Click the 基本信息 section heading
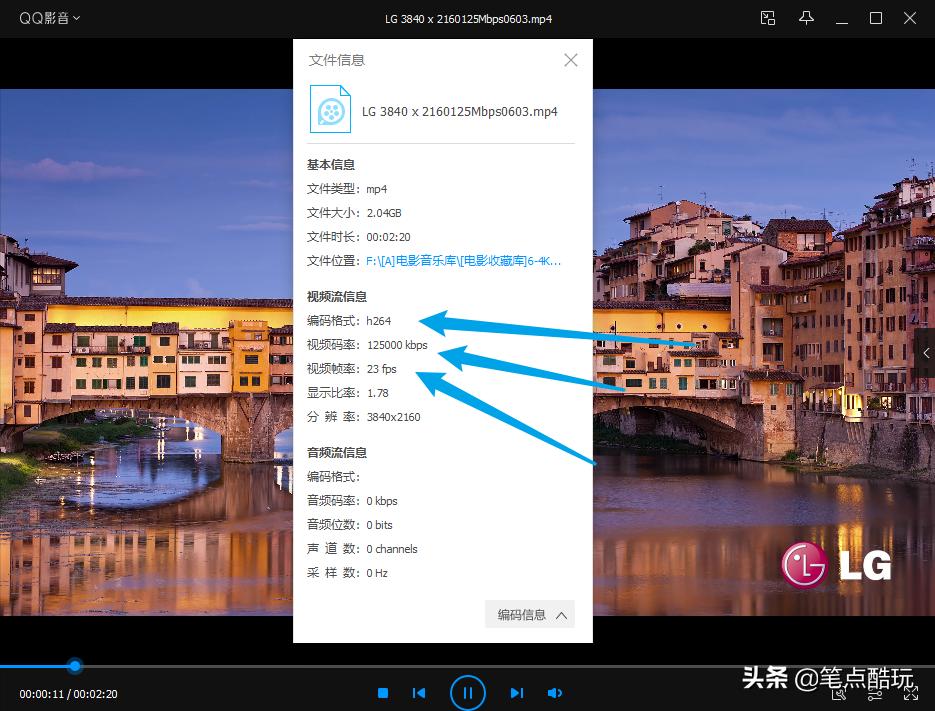The width and height of the screenshot is (935, 711). [331, 165]
